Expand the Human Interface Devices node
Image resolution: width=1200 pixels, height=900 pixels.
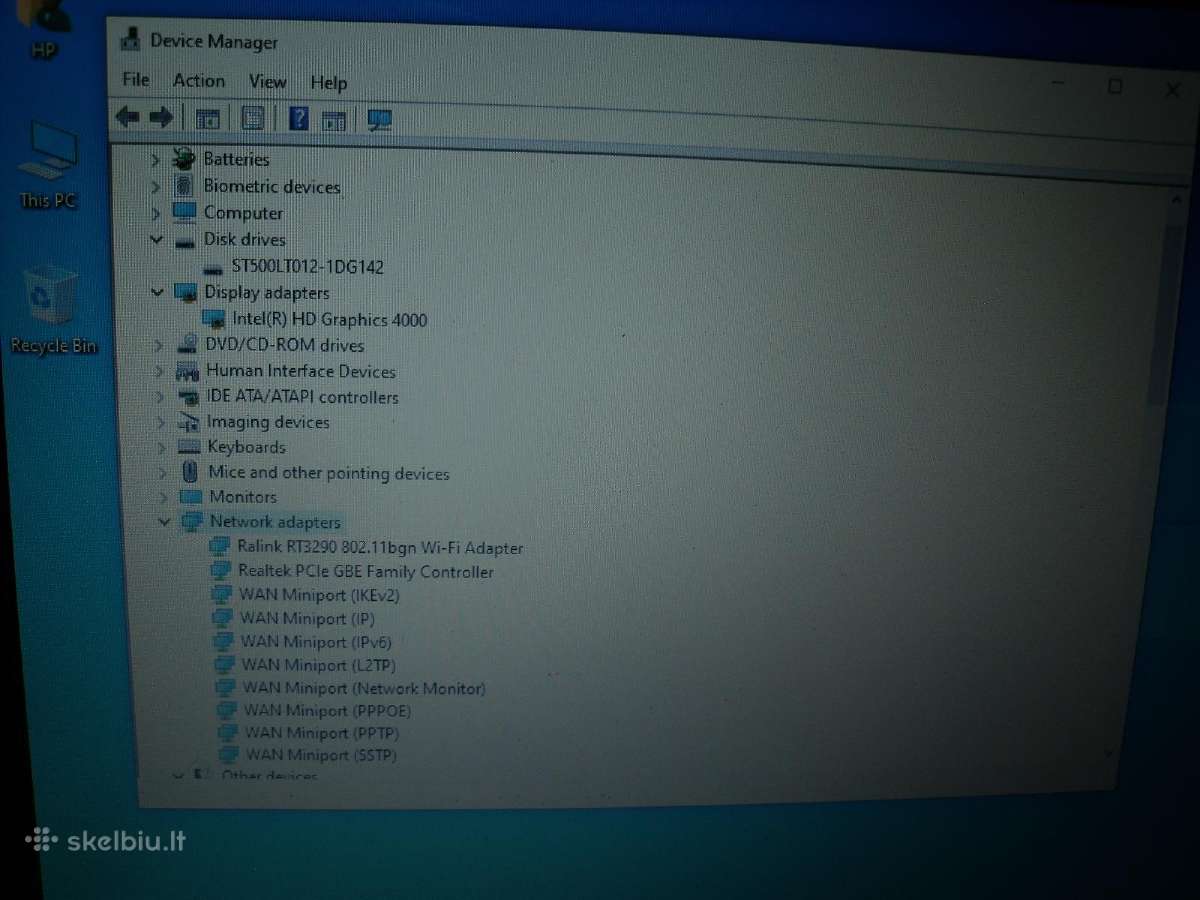(159, 371)
